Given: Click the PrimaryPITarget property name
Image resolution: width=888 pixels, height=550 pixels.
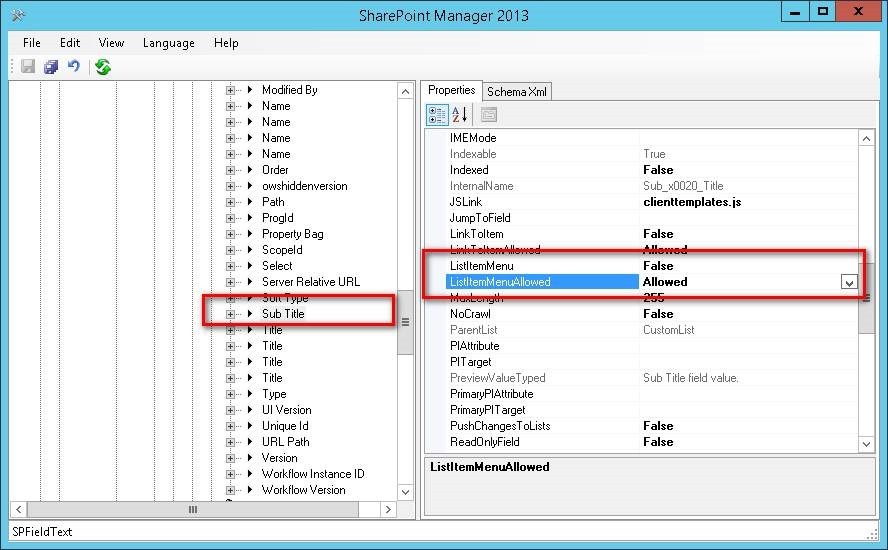Looking at the screenshot, I should (488, 410).
